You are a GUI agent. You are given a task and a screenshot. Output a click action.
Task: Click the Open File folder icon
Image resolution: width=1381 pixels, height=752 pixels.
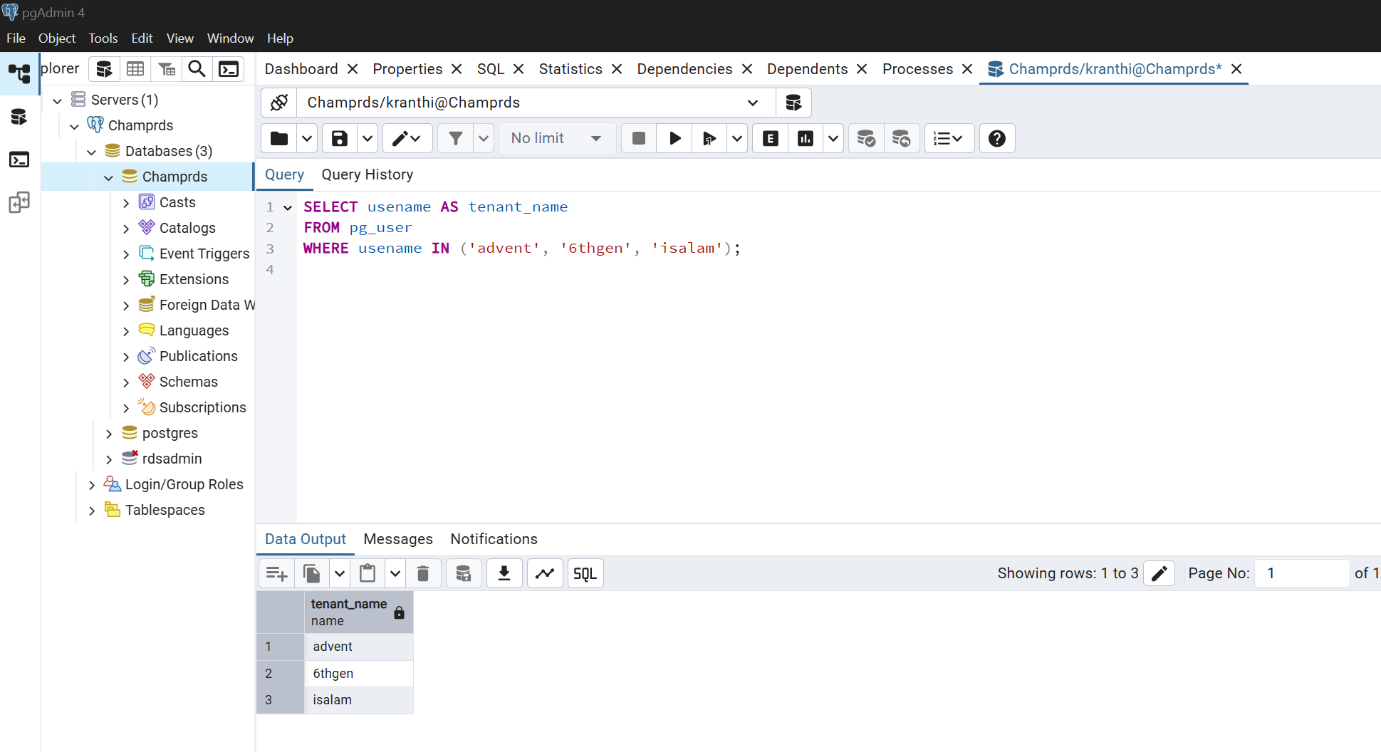coord(279,138)
